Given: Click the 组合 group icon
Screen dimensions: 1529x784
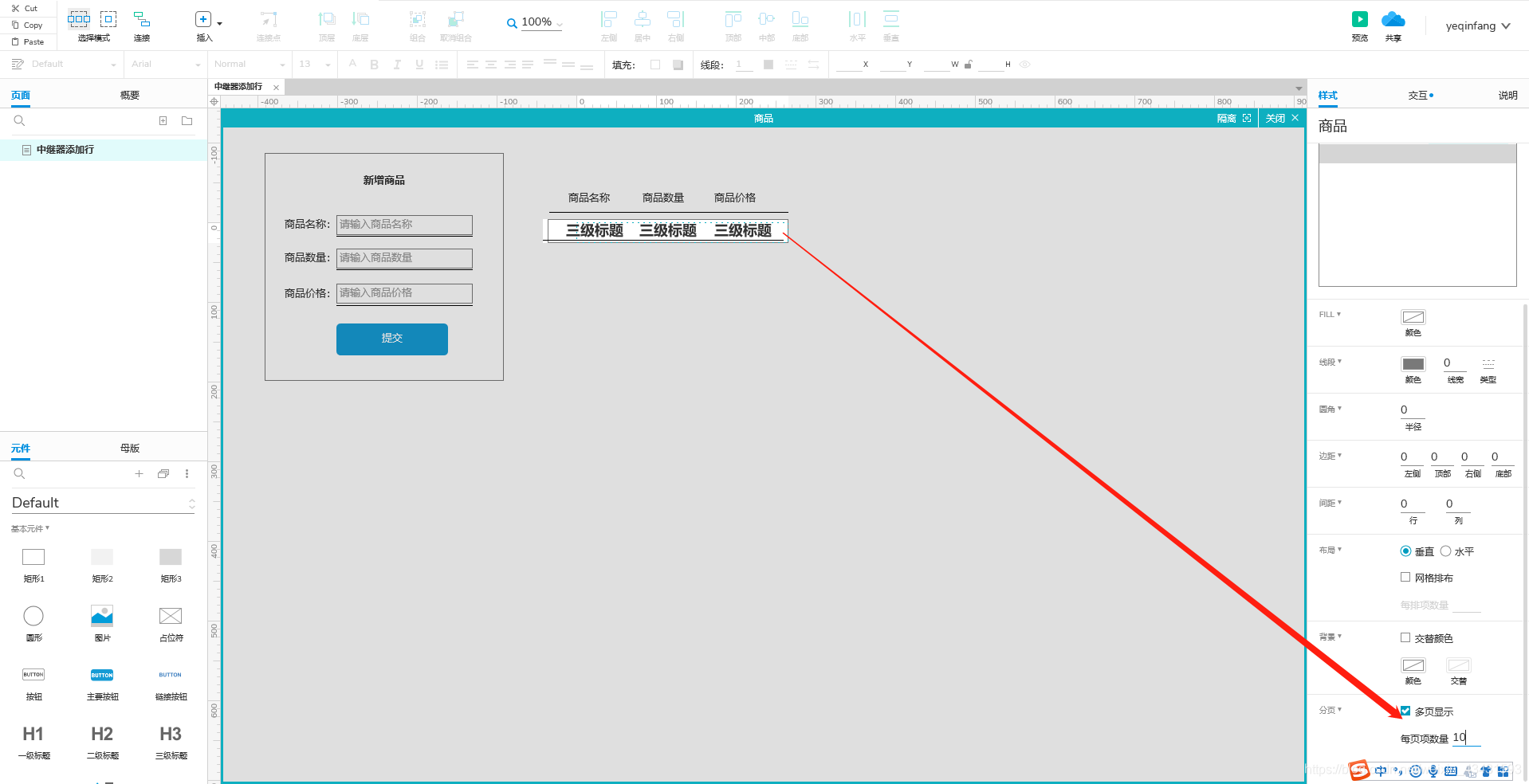Looking at the screenshot, I should tap(418, 19).
